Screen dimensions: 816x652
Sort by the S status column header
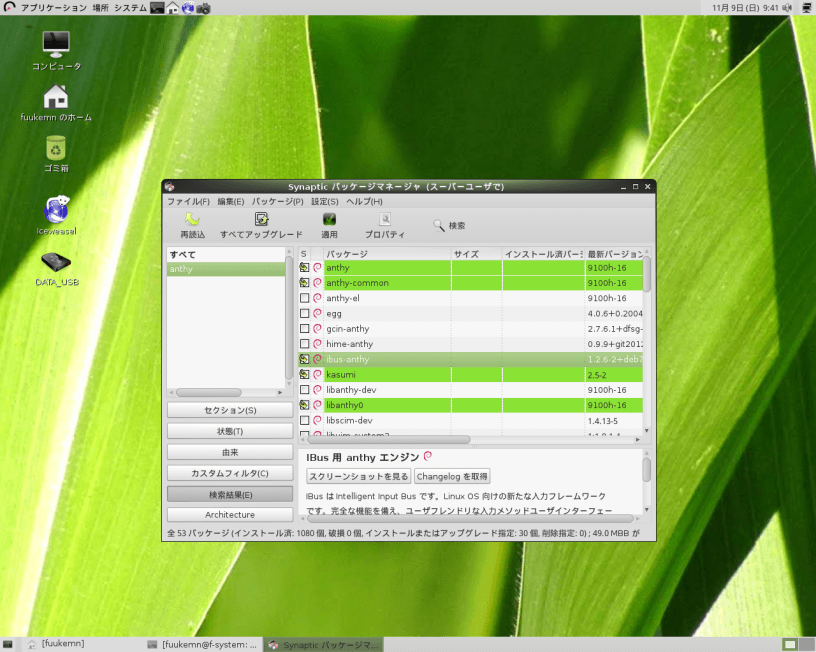point(304,254)
